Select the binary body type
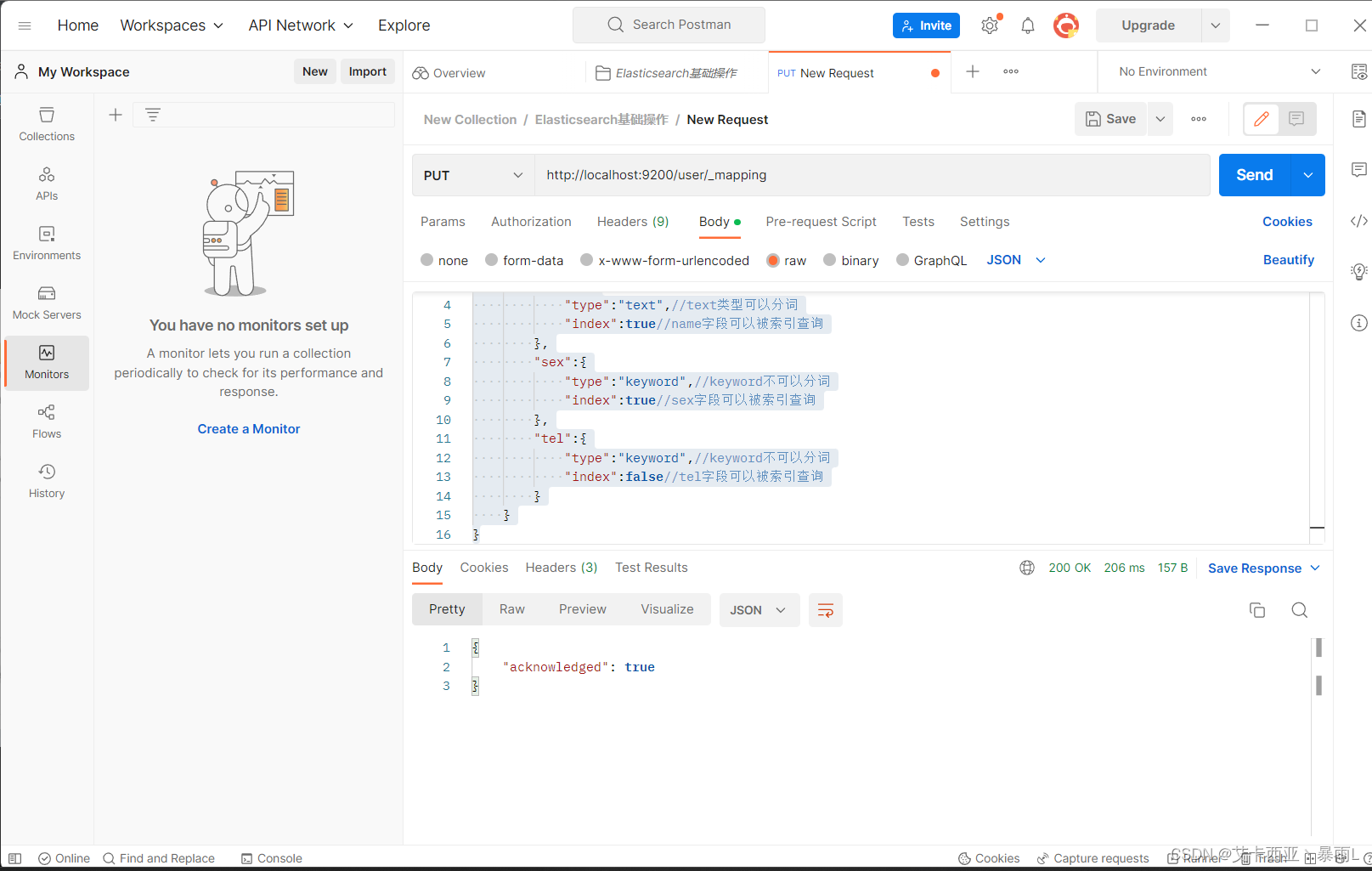This screenshot has height=871, width=1372. click(851, 260)
